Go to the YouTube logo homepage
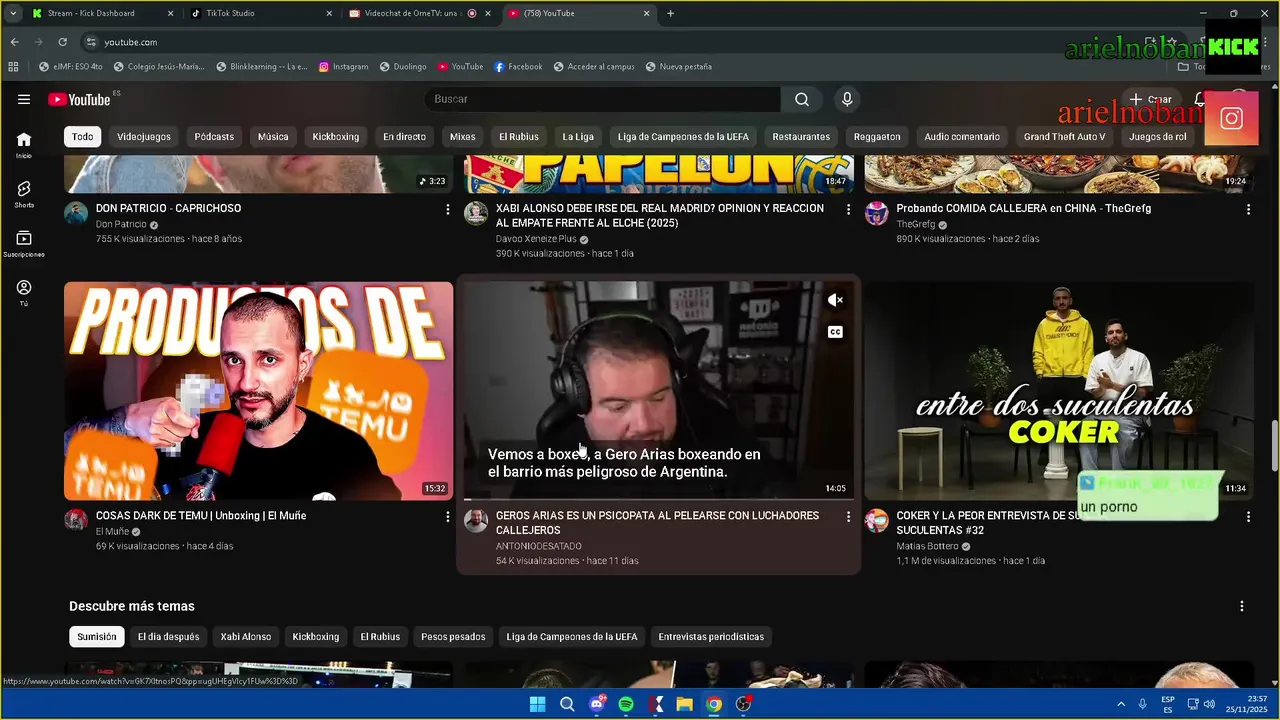This screenshot has width=1280, height=720. (79, 99)
